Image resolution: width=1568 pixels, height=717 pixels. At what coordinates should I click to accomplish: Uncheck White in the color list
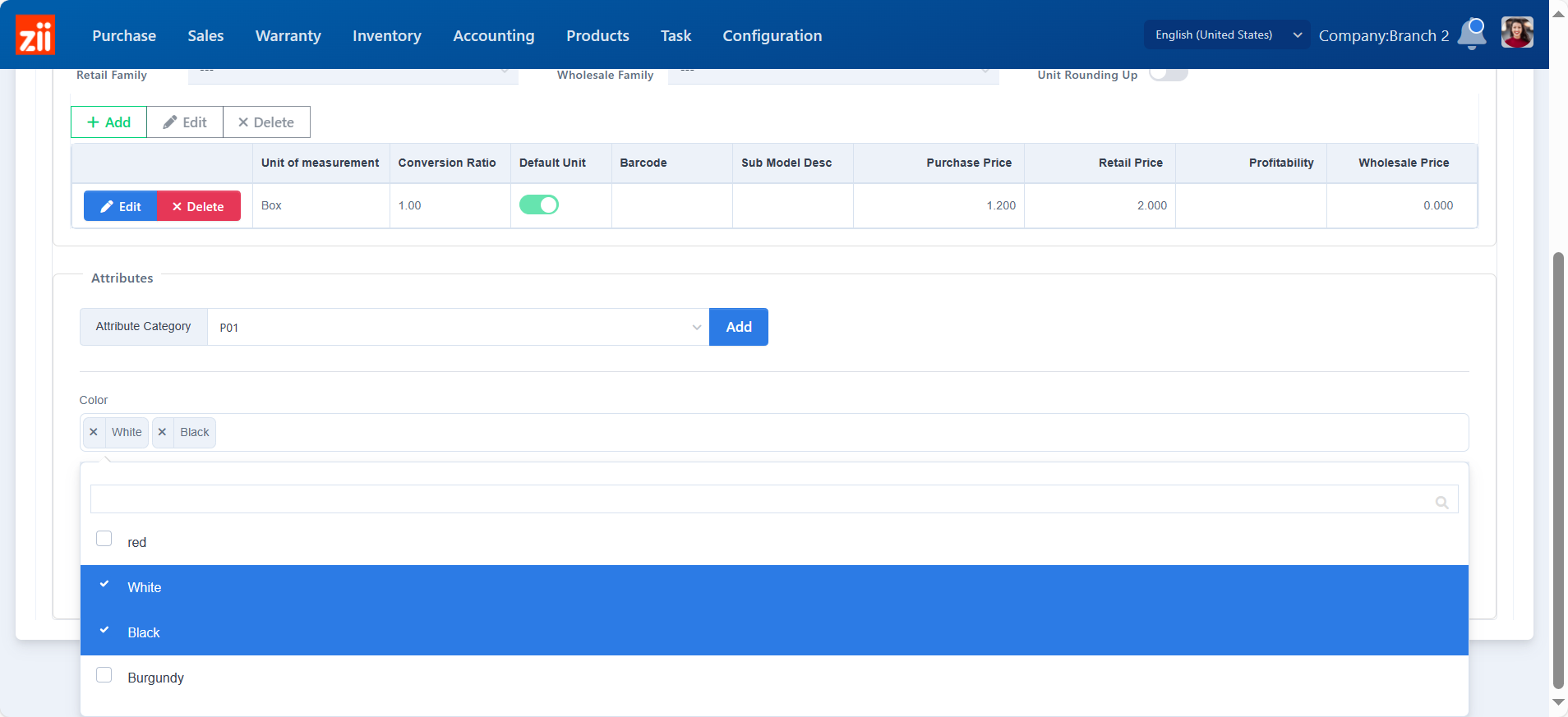104,585
